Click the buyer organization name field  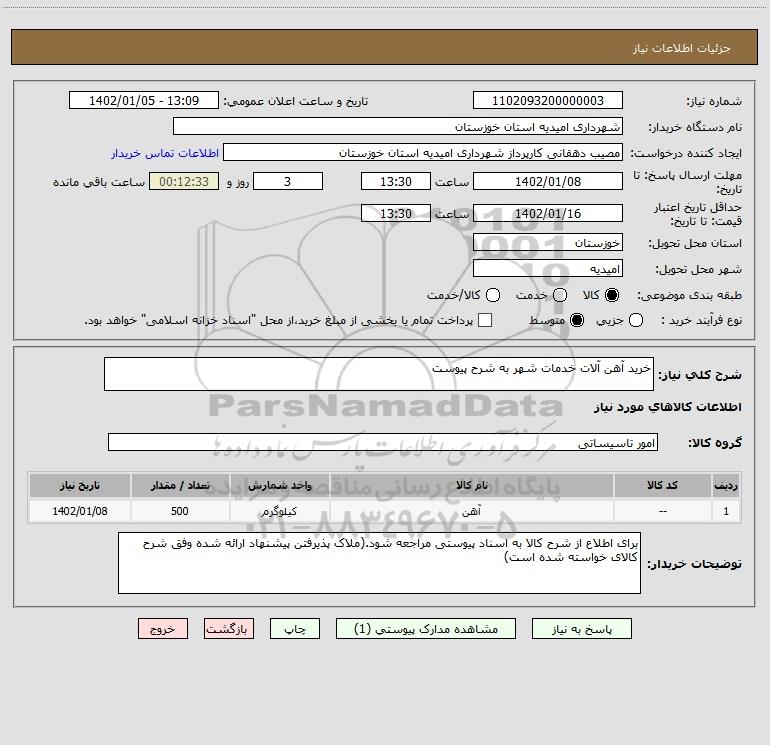tap(398, 127)
